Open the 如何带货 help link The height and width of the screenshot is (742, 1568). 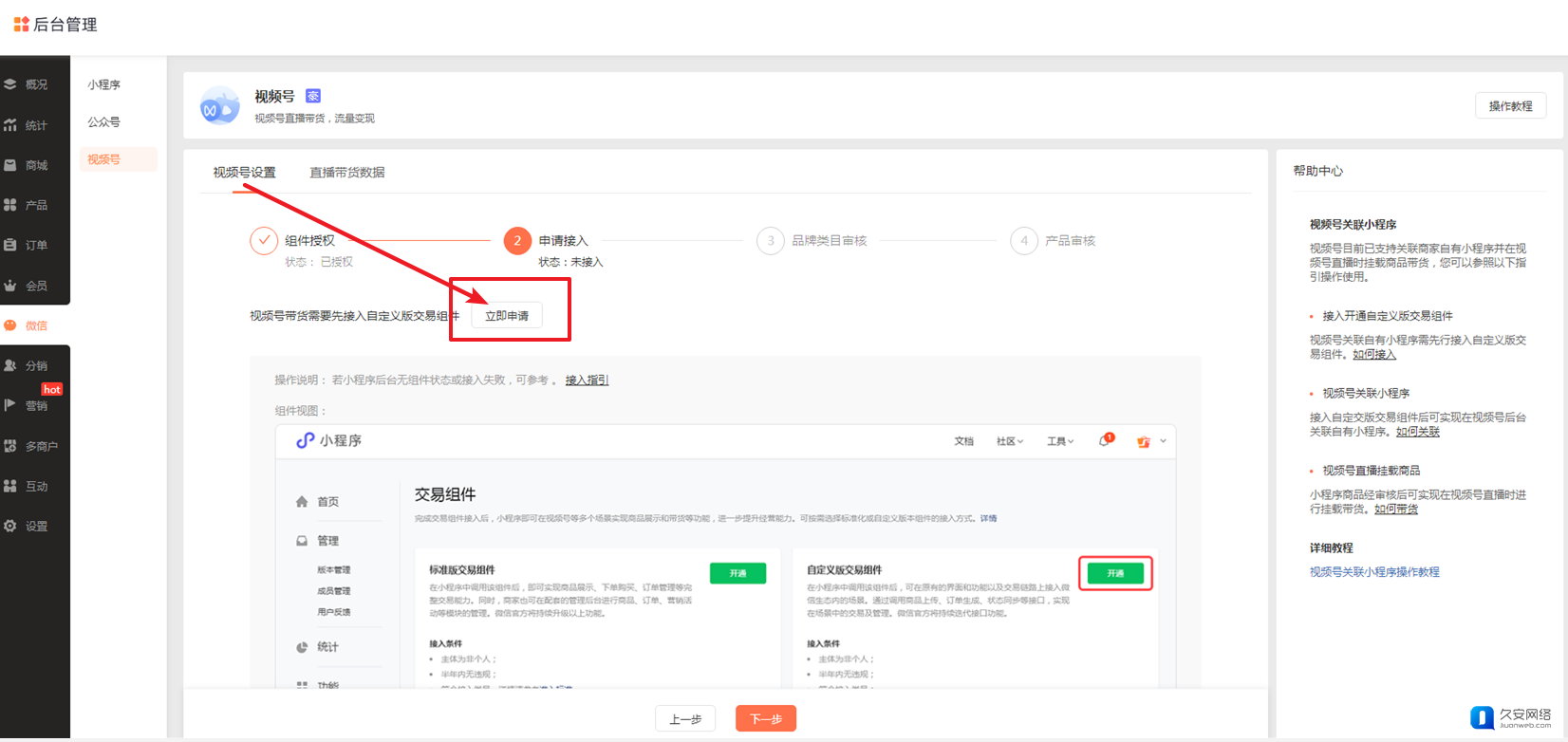click(x=1396, y=509)
